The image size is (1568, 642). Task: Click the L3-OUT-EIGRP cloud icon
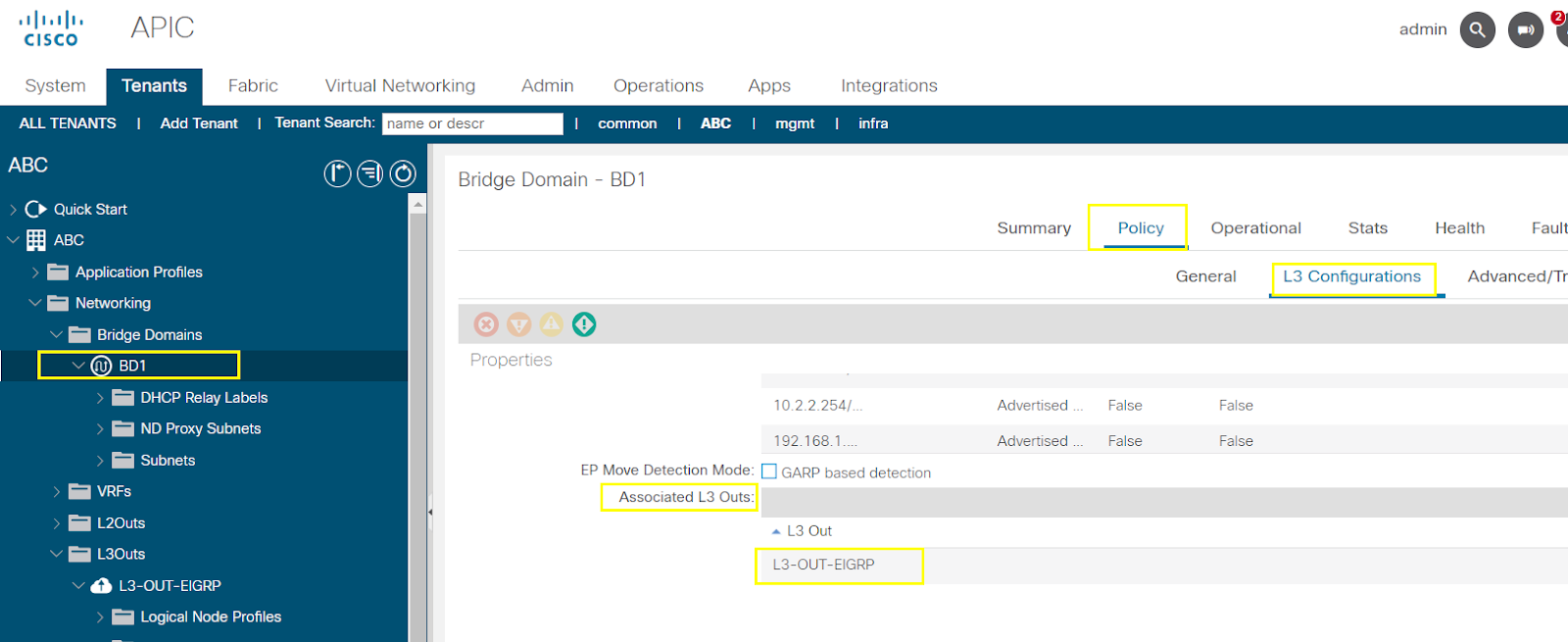coord(101,585)
